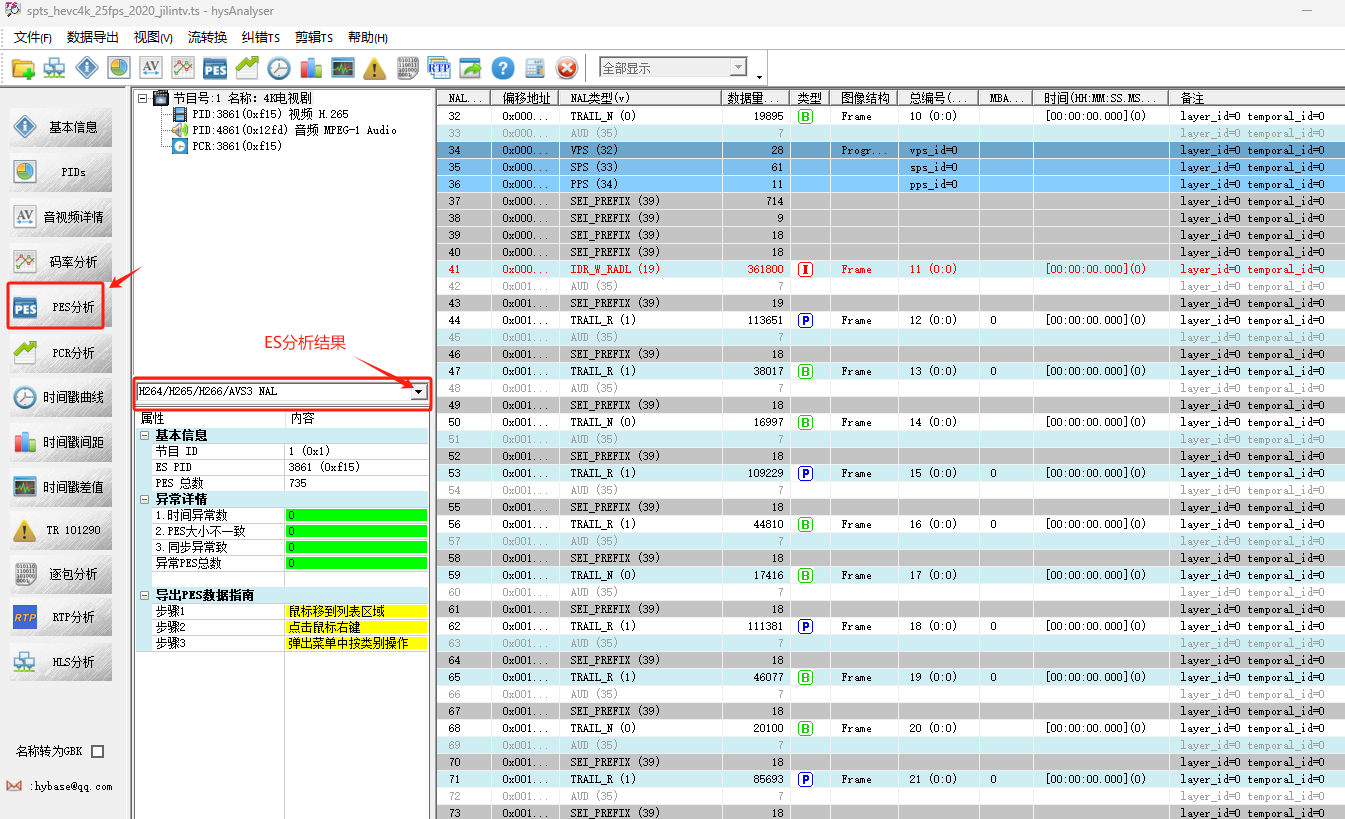The width and height of the screenshot is (1345, 819).
Task: Open the TR 101290 warning triangle toolbar icon
Action: coord(375,68)
